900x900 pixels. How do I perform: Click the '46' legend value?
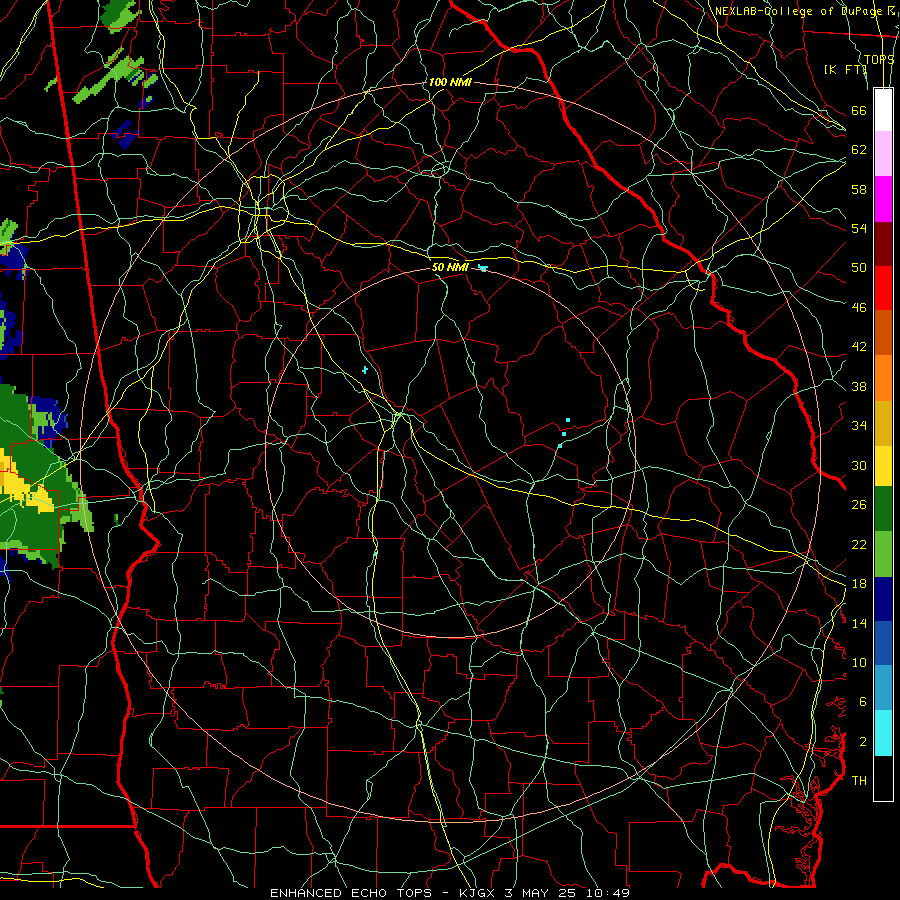[x=859, y=308]
